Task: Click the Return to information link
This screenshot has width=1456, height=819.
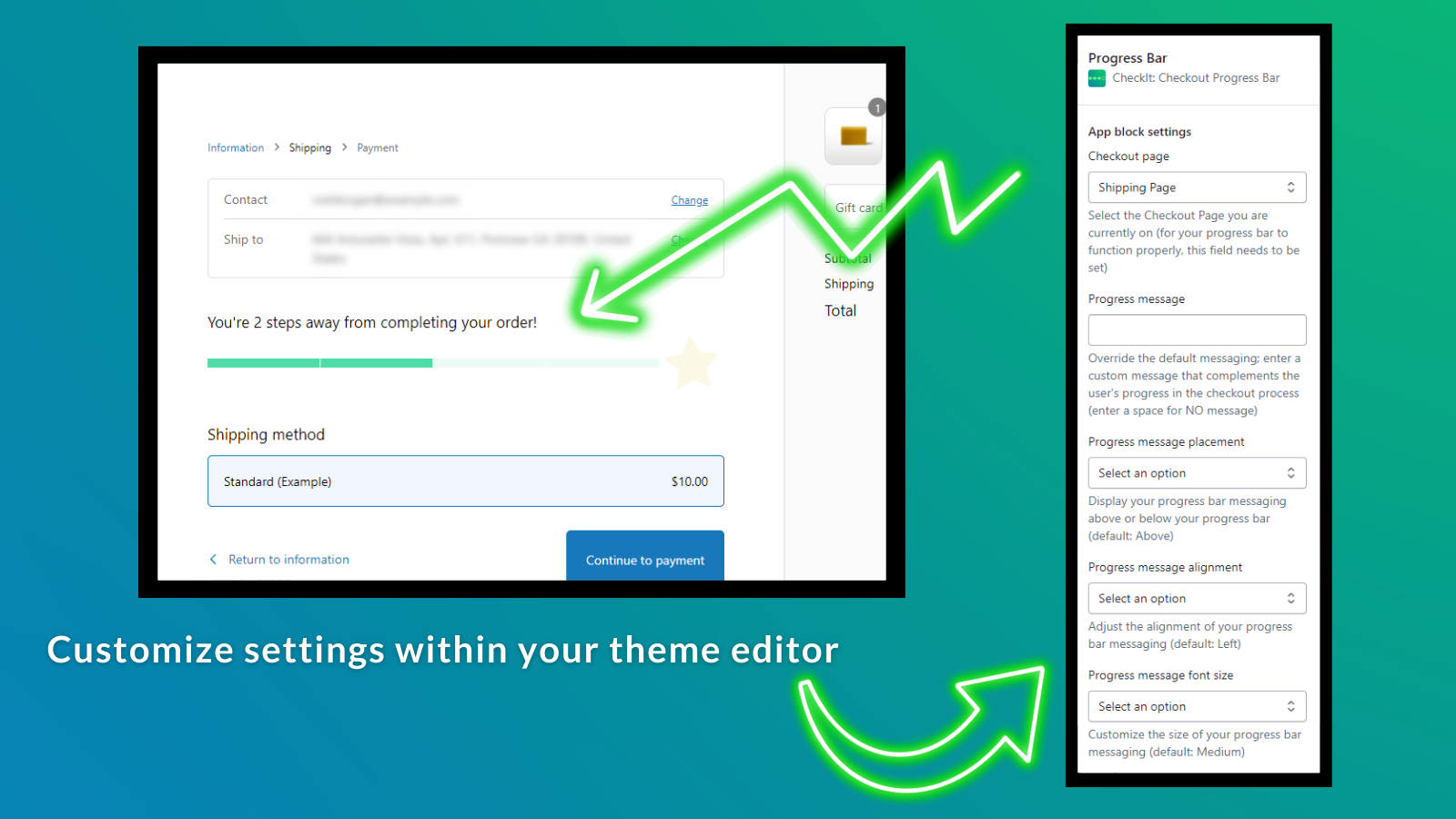Action: (288, 559)
